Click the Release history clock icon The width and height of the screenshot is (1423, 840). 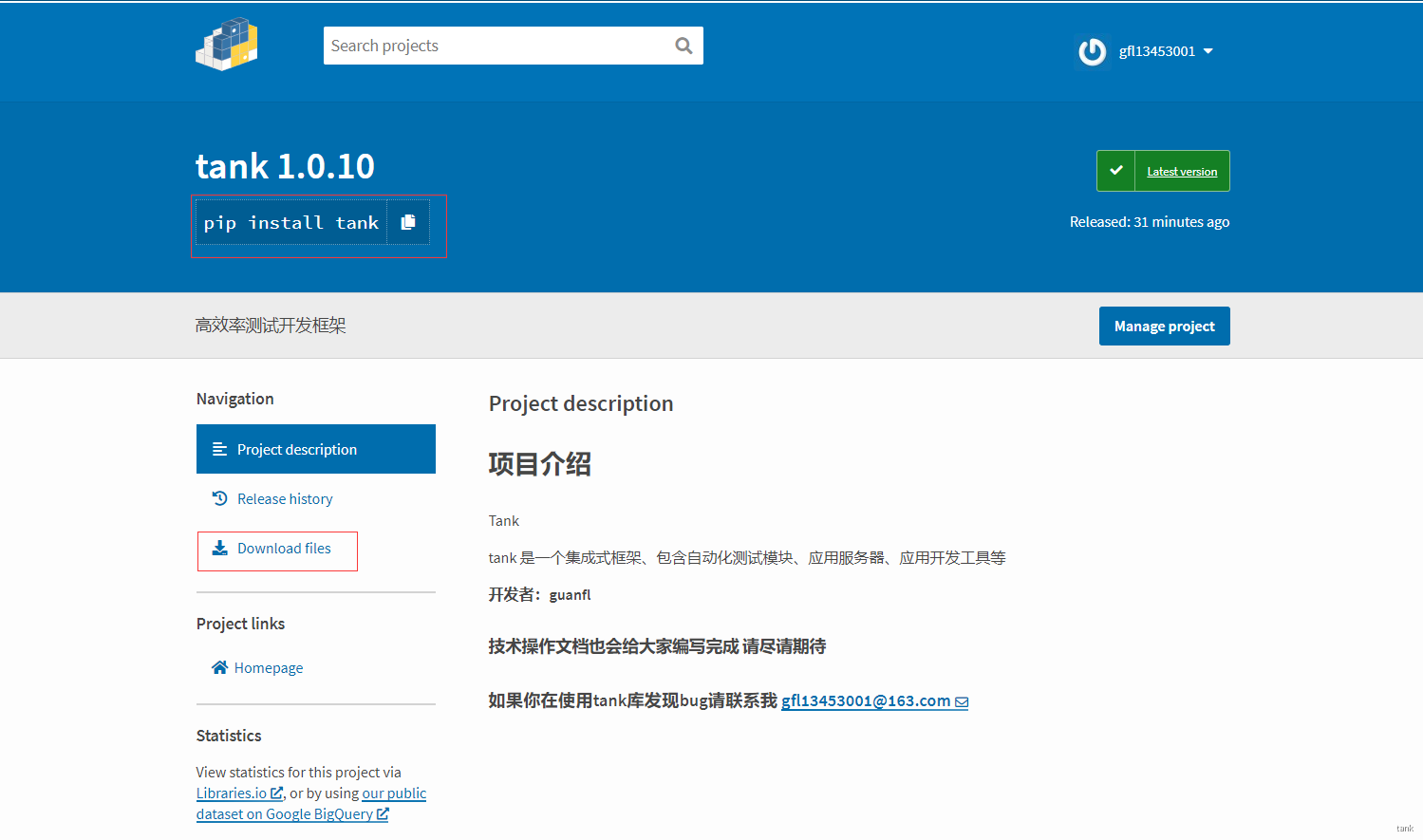click(219, 498)
